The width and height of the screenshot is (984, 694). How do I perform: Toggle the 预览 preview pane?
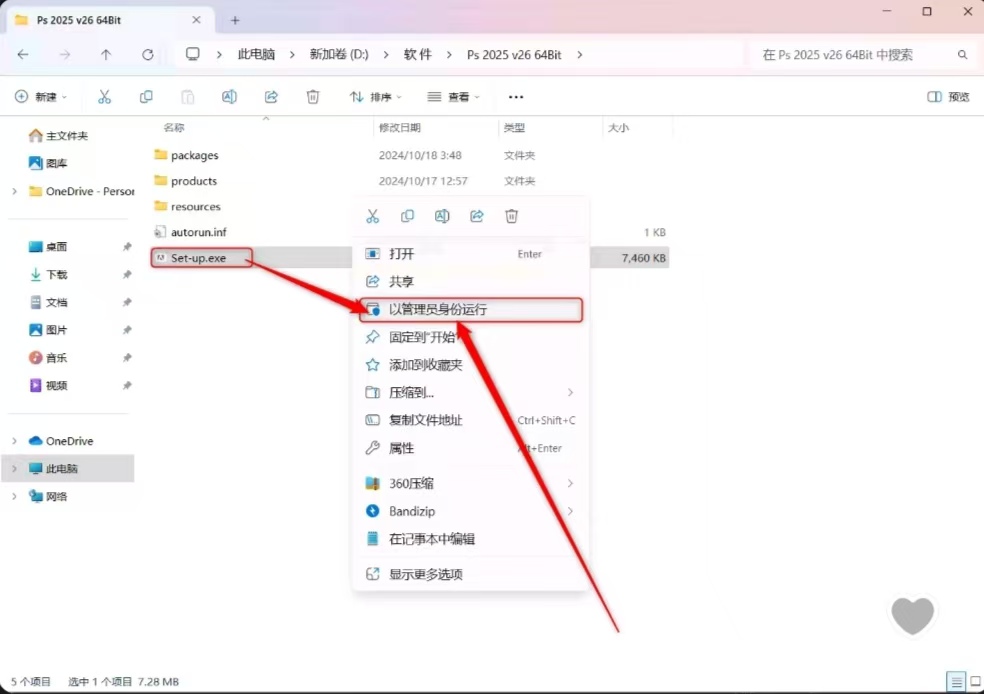click(948, 97)
